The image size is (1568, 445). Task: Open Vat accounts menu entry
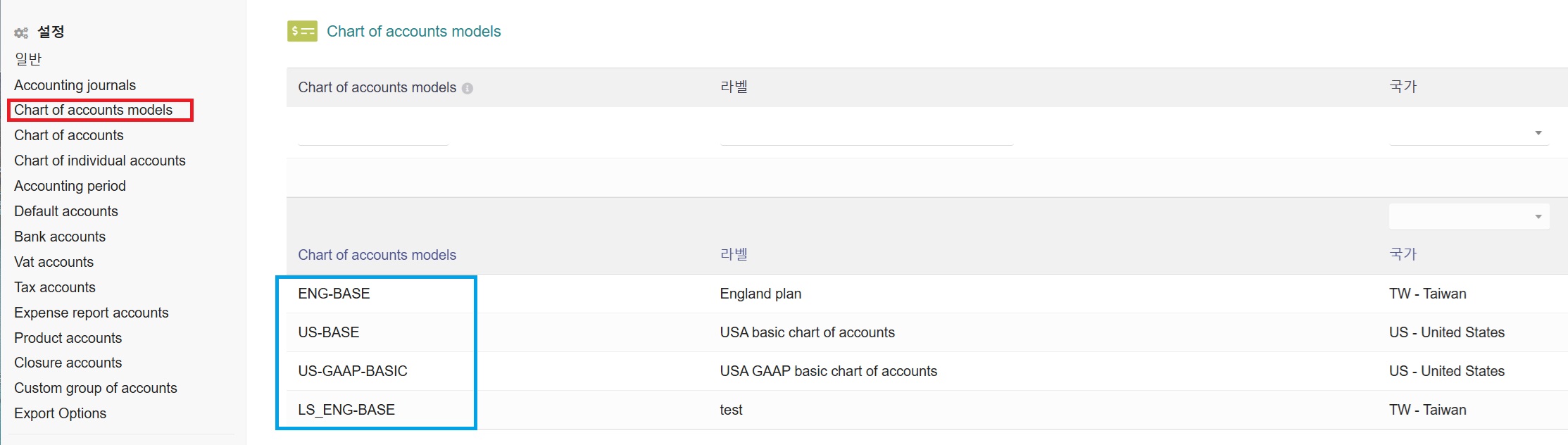pyautogui.click(x=54, y=262)
